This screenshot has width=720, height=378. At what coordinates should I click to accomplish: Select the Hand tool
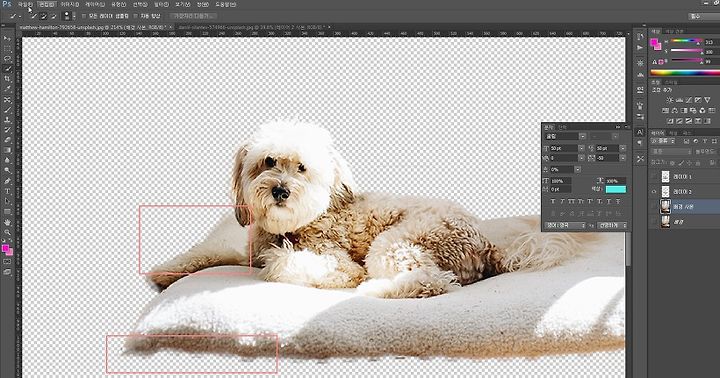(x=7, y=222)
